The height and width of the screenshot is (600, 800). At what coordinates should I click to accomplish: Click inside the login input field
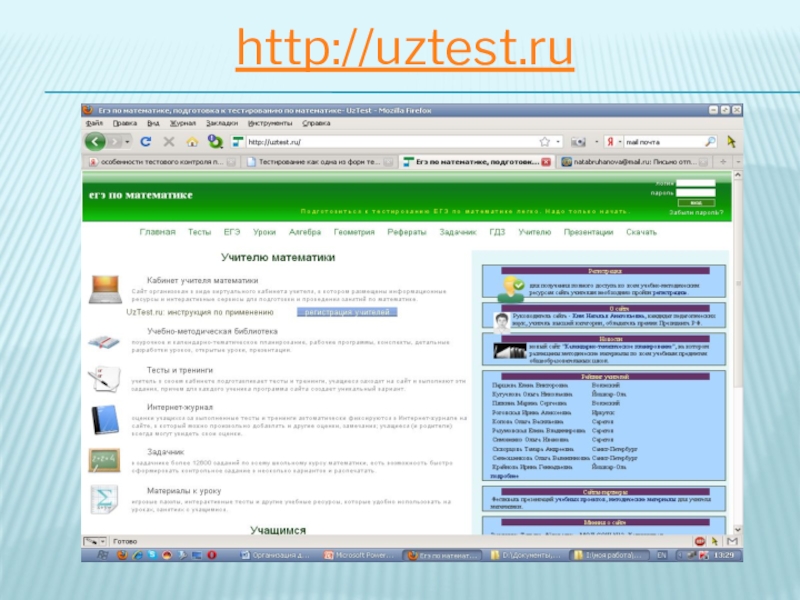[696, 183]
